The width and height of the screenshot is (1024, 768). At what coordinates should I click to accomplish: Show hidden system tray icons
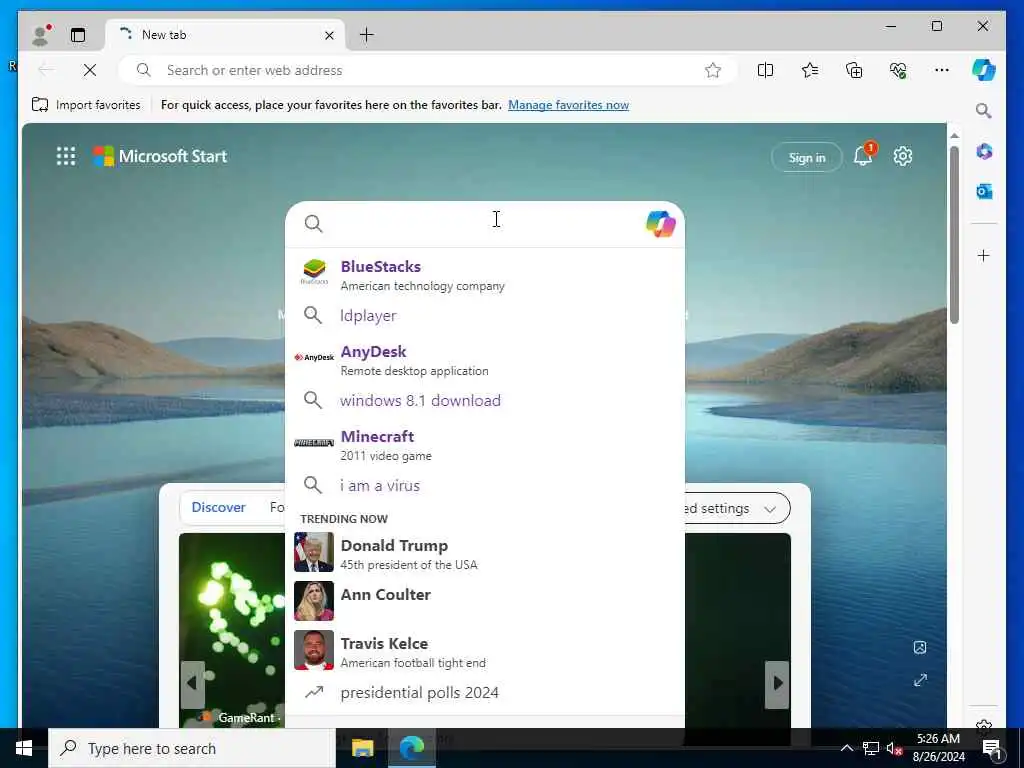click(846, 748)
